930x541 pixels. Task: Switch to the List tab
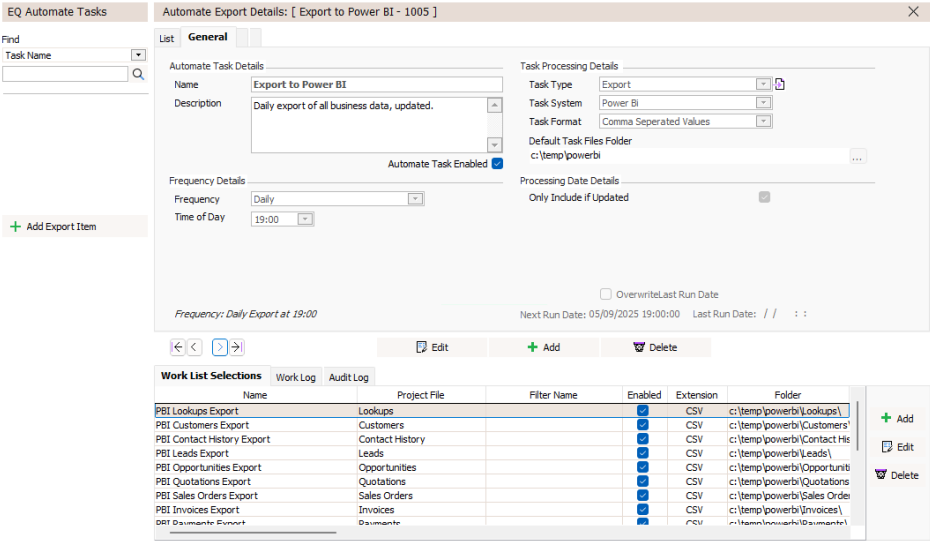166,38
